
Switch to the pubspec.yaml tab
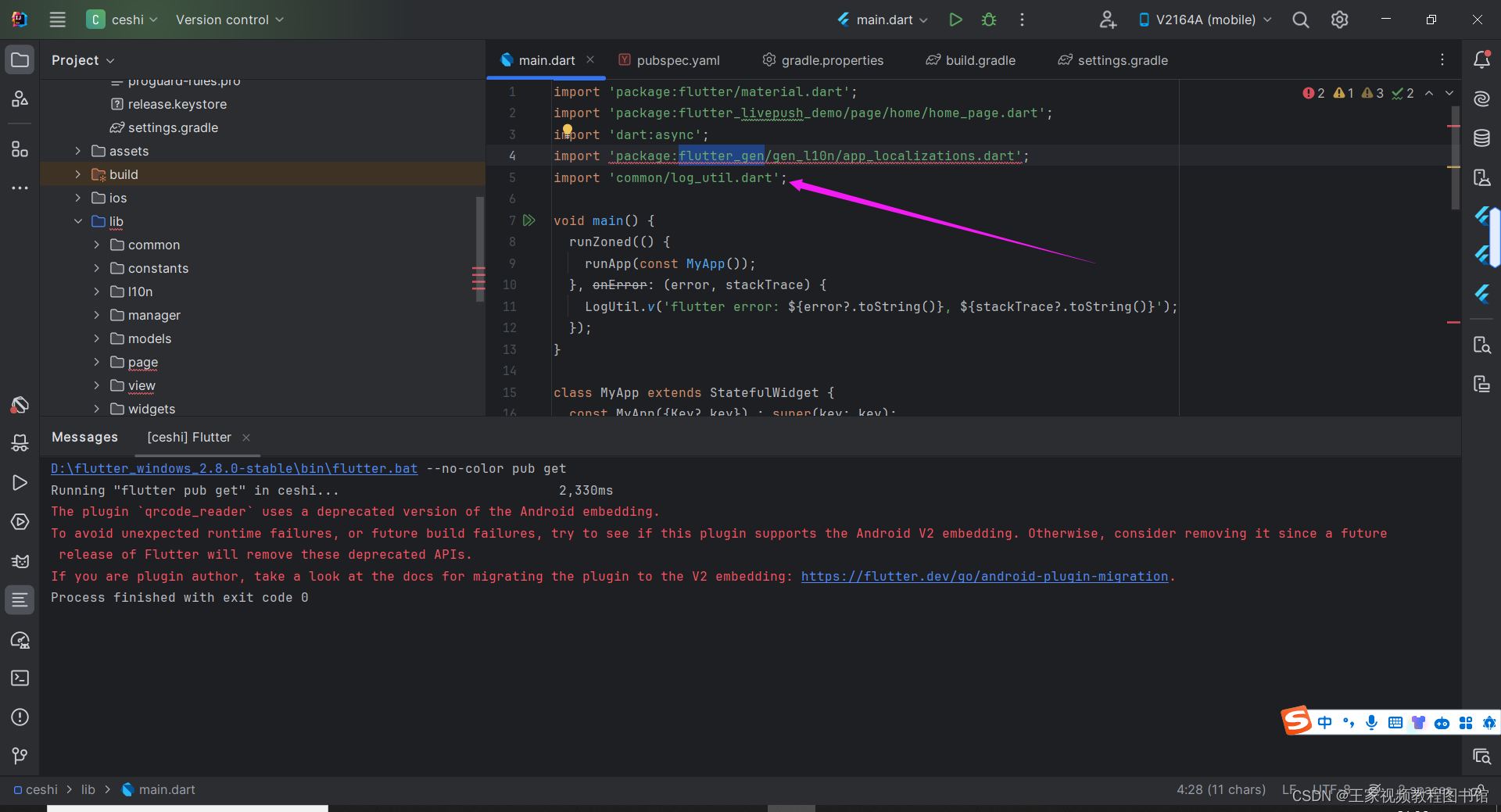(x=677, y=59)
